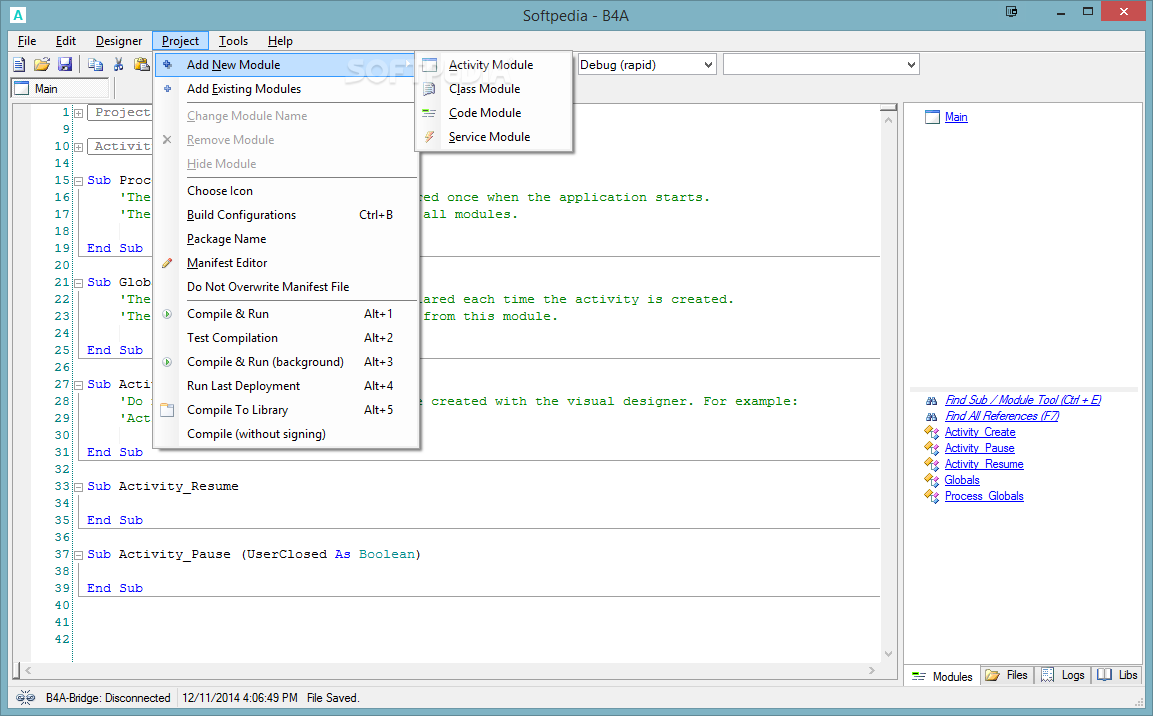Click the Main module icon in Modules list
Viewport: 1153px width, 716px height.
932,117
